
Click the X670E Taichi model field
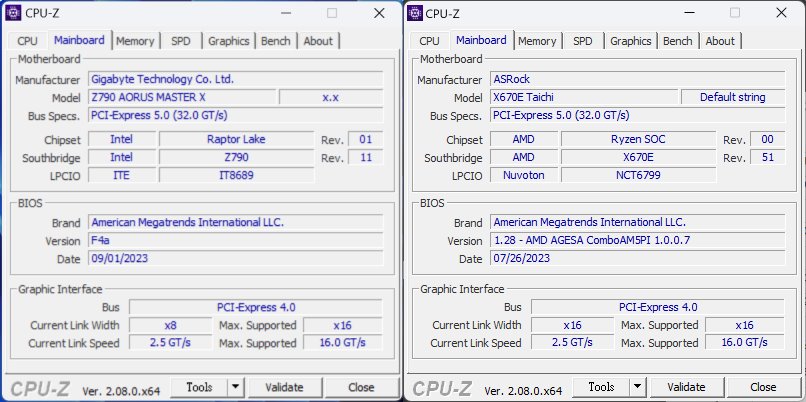click(583, 97)
